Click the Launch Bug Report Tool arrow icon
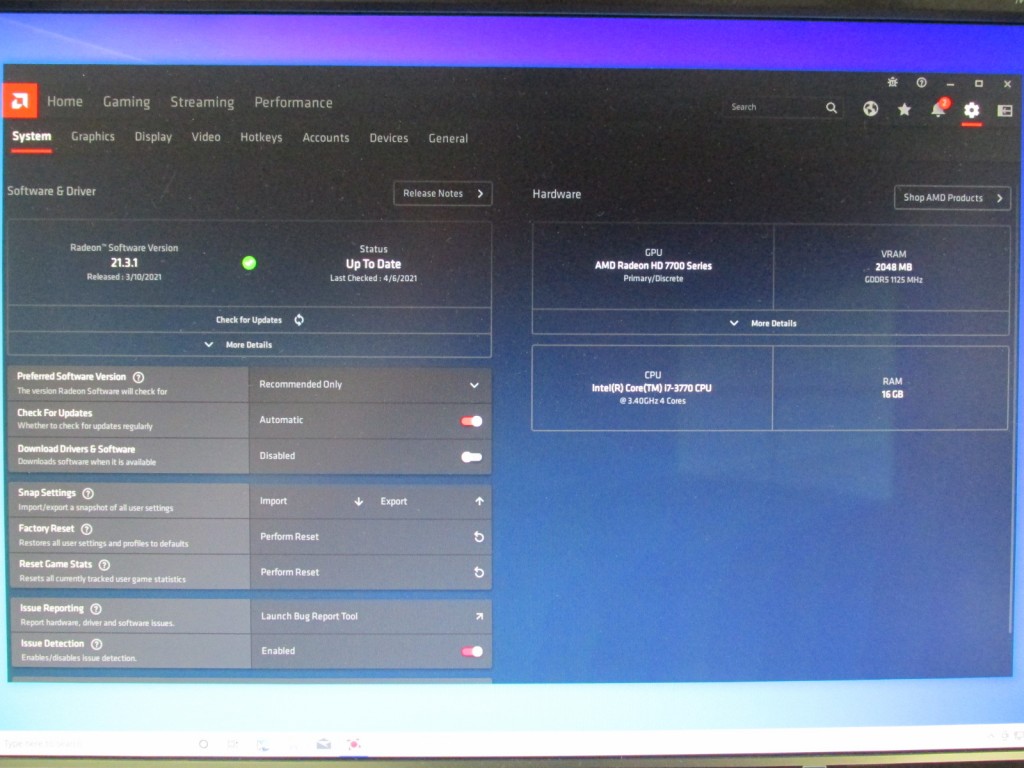 (479, 616)
